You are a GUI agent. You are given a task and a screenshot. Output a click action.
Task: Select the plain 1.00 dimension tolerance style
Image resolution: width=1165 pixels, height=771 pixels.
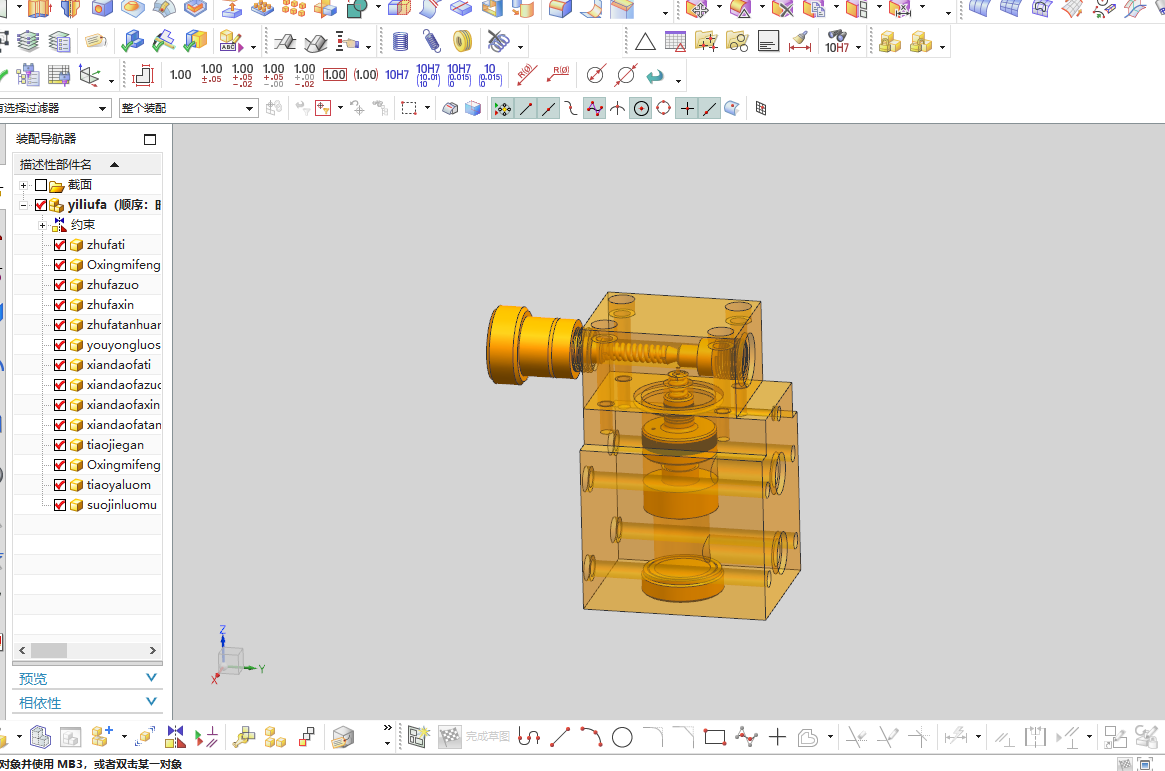tap(181, 75)
